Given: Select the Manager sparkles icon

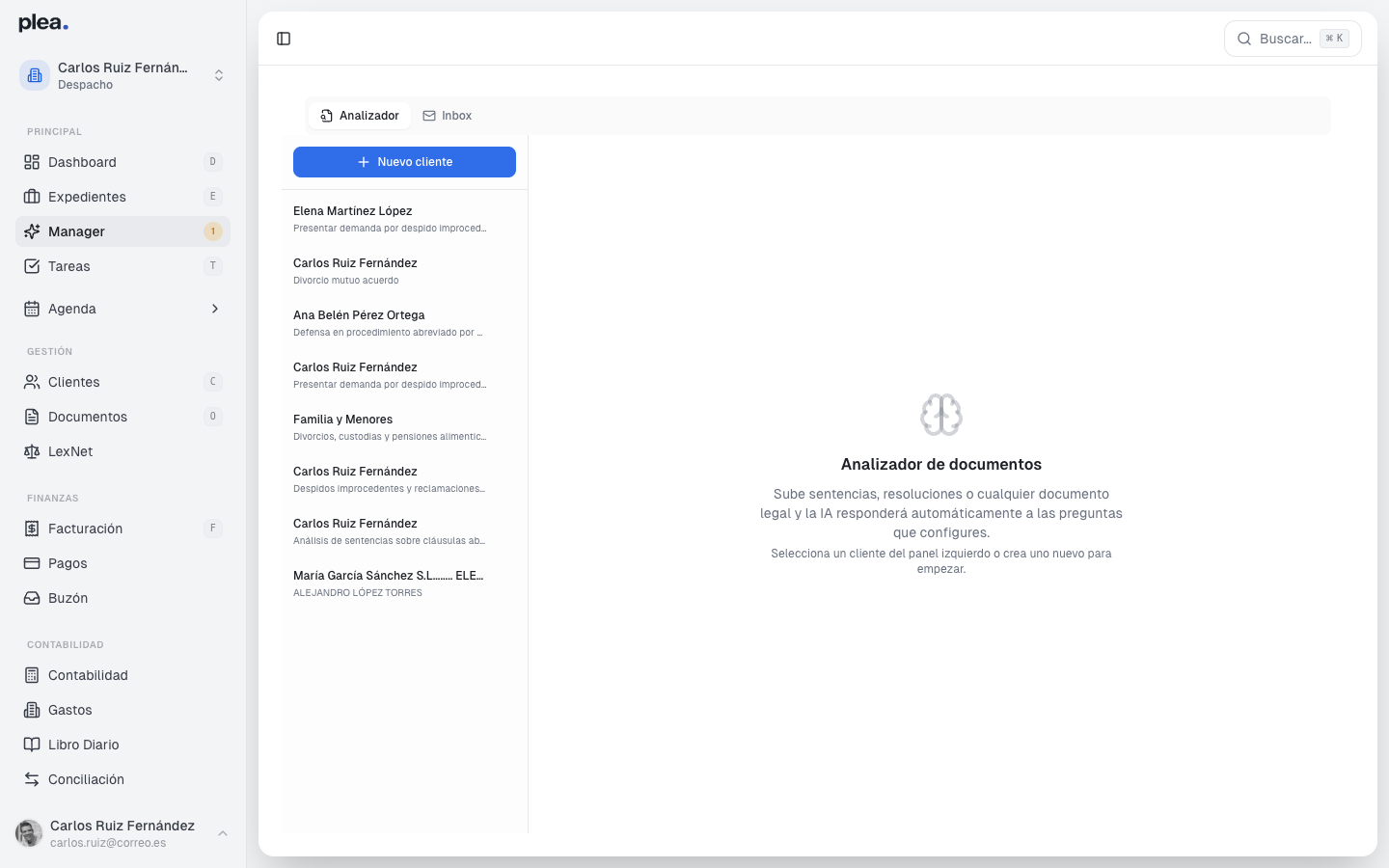Looking at the screenshot, I should click(32, 231).
